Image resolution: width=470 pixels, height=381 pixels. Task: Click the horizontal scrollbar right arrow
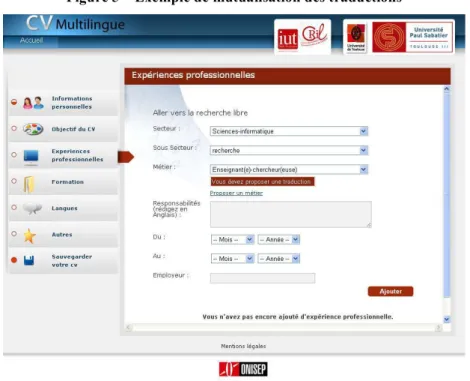[438, 328]
